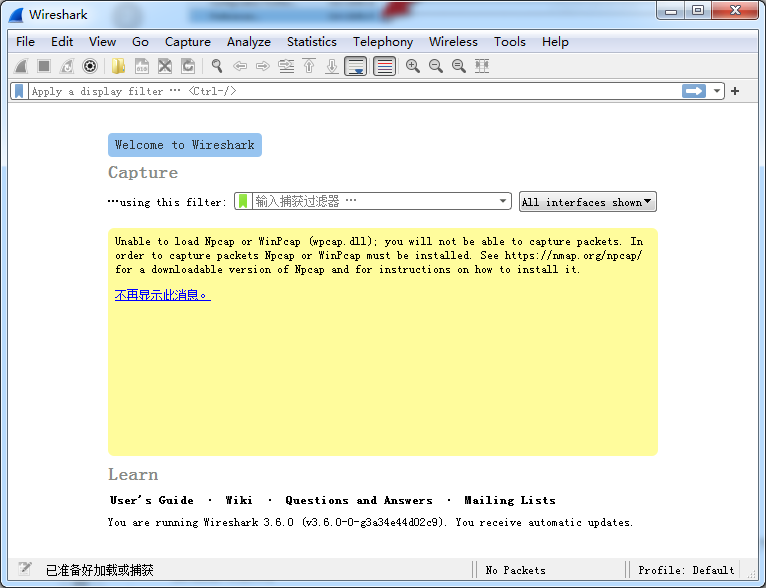Click the capture filter green bookmark icon
The image size is (766, 588).
243,201
